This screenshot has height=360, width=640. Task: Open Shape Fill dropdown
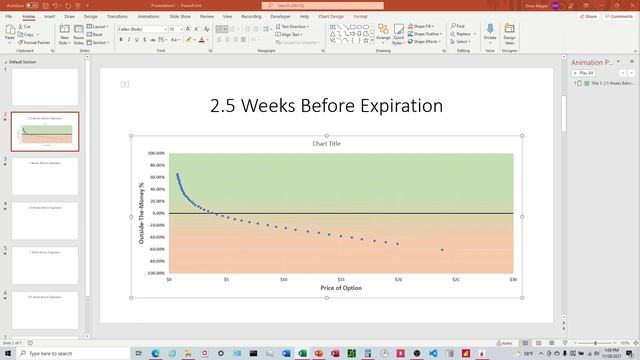421,26
